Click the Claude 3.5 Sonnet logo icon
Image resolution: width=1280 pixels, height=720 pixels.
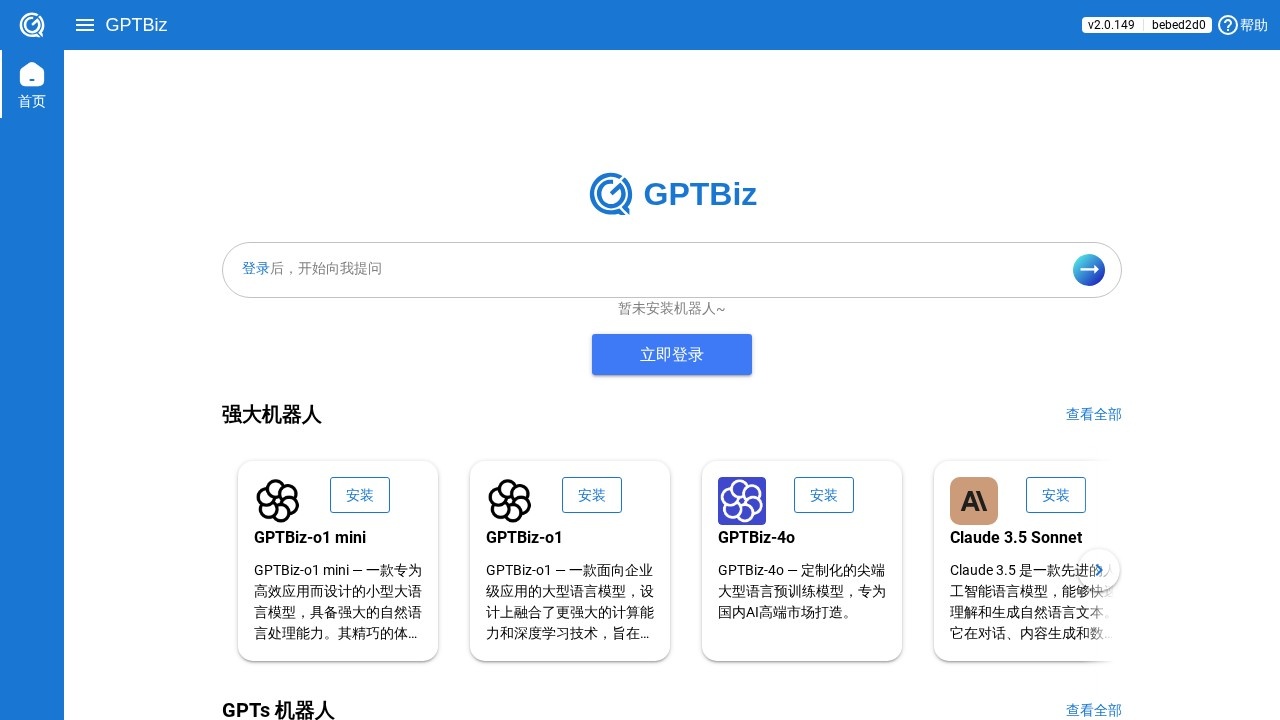[x=974, y=501]
